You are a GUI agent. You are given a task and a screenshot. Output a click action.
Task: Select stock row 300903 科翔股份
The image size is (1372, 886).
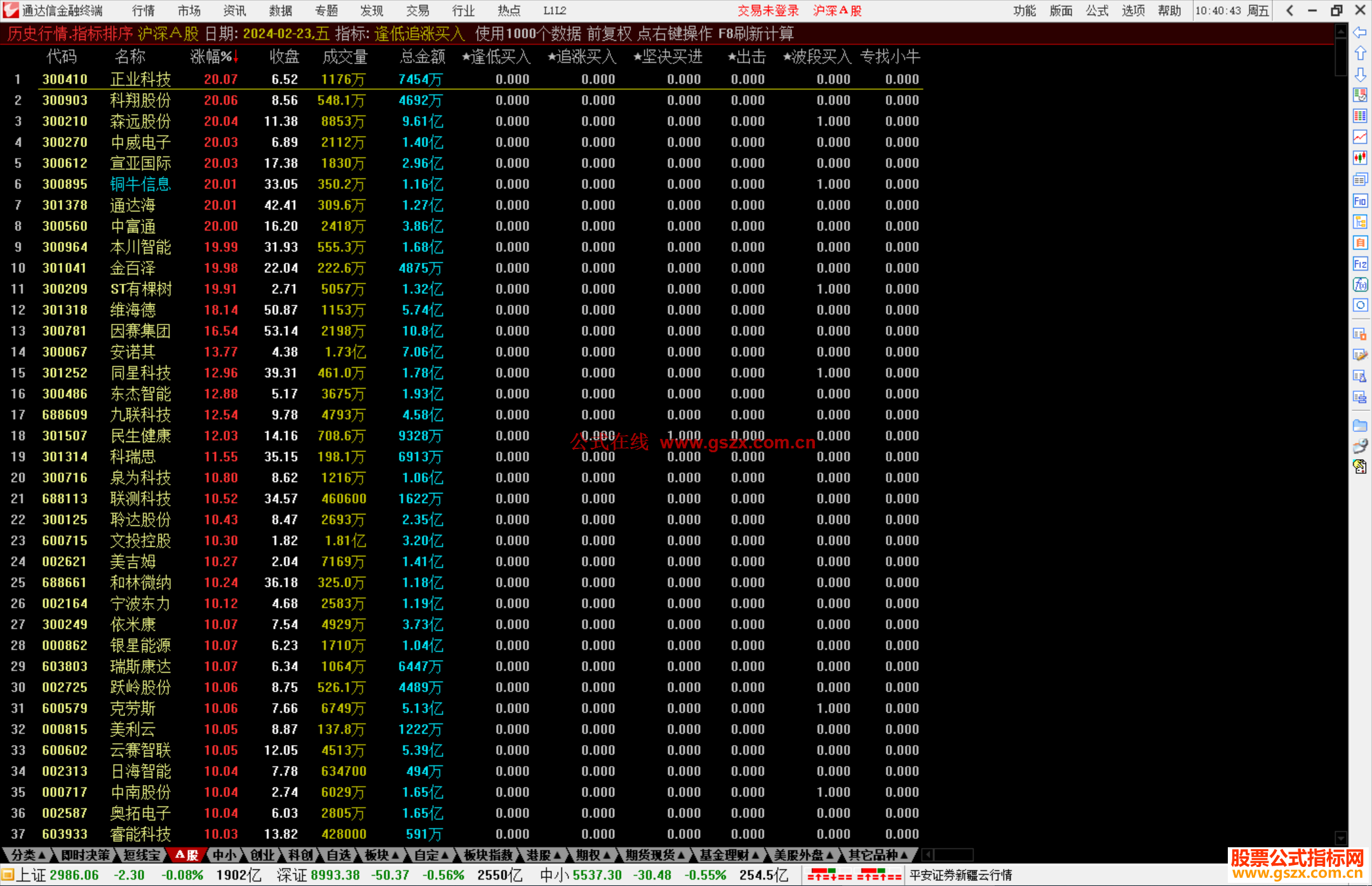[140, 100]
